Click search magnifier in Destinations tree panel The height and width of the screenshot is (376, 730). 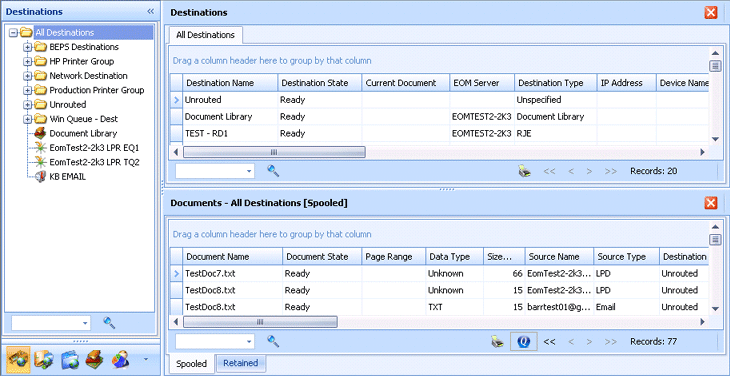click(109, 322)
